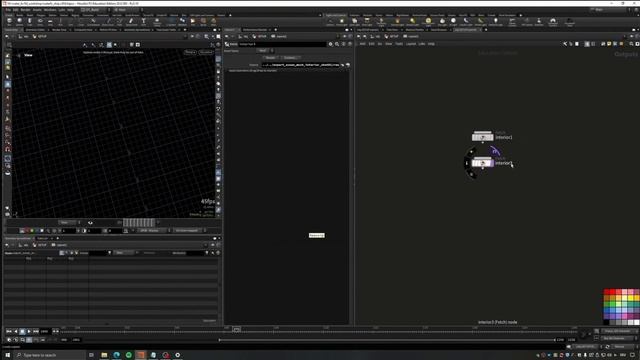The height and width of the screenshot is (360, 640).
Task: Toggle Vertices attribute class in spreadsheet
Action: 67,253
